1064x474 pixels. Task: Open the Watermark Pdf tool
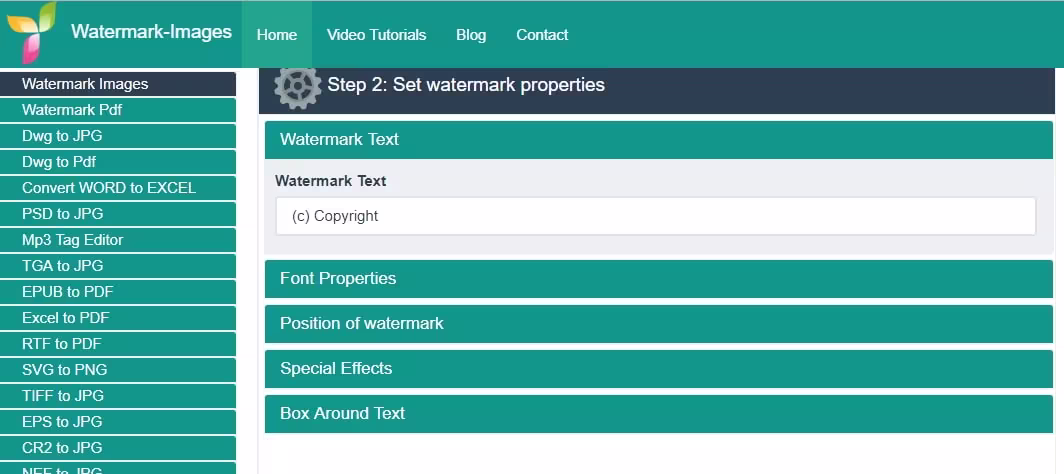118,110
